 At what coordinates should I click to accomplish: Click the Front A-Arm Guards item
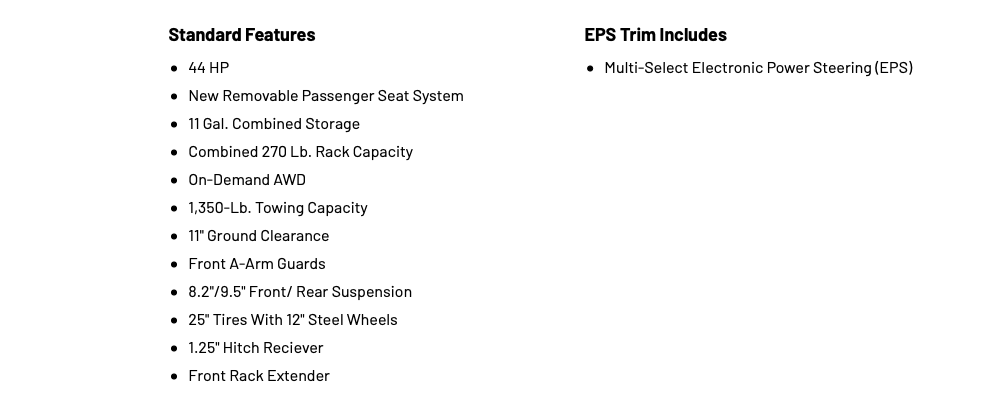pos(257,264)
